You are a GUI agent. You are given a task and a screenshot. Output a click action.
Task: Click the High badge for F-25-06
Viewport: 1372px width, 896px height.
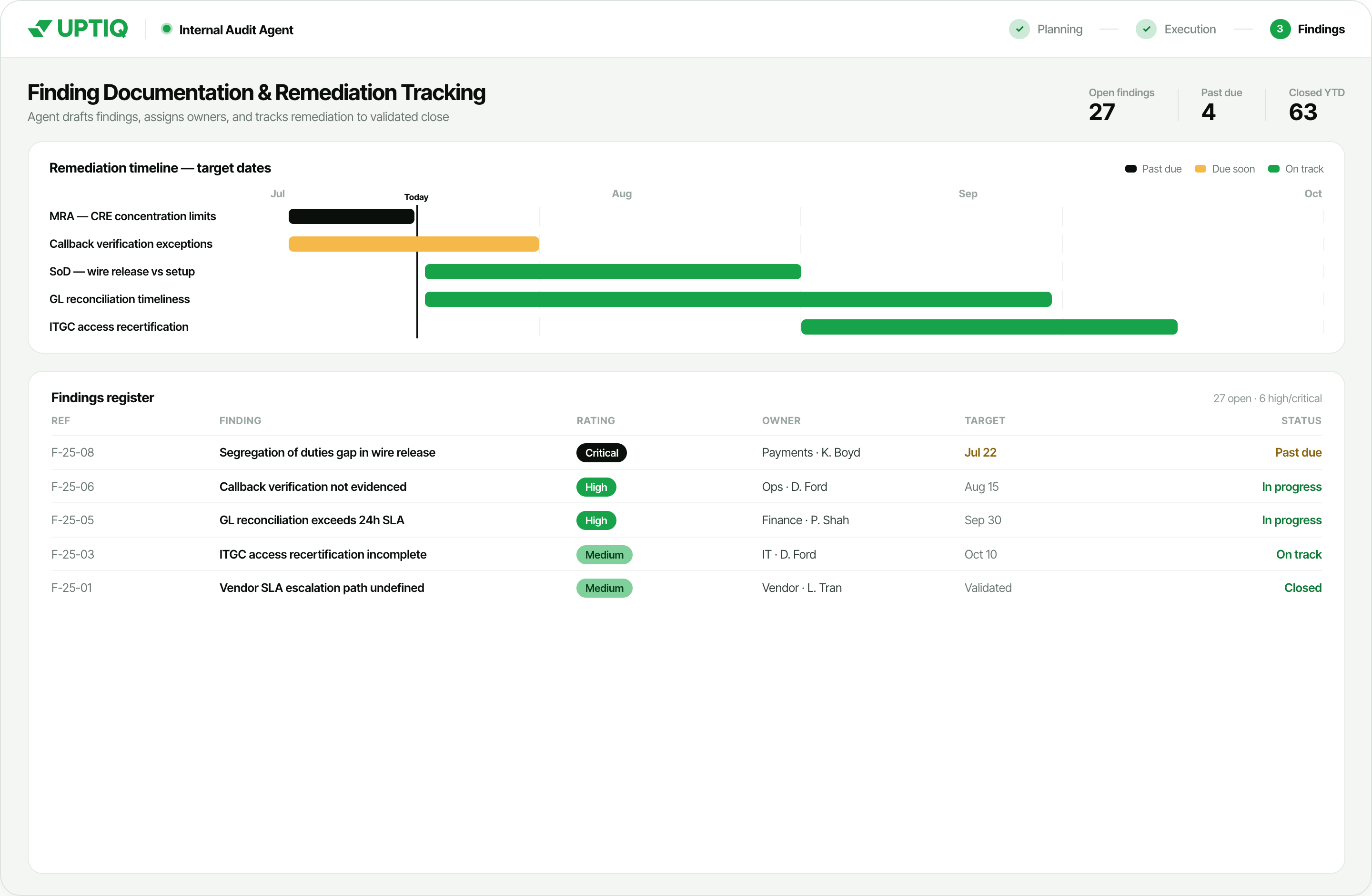[x=596, y=487]
